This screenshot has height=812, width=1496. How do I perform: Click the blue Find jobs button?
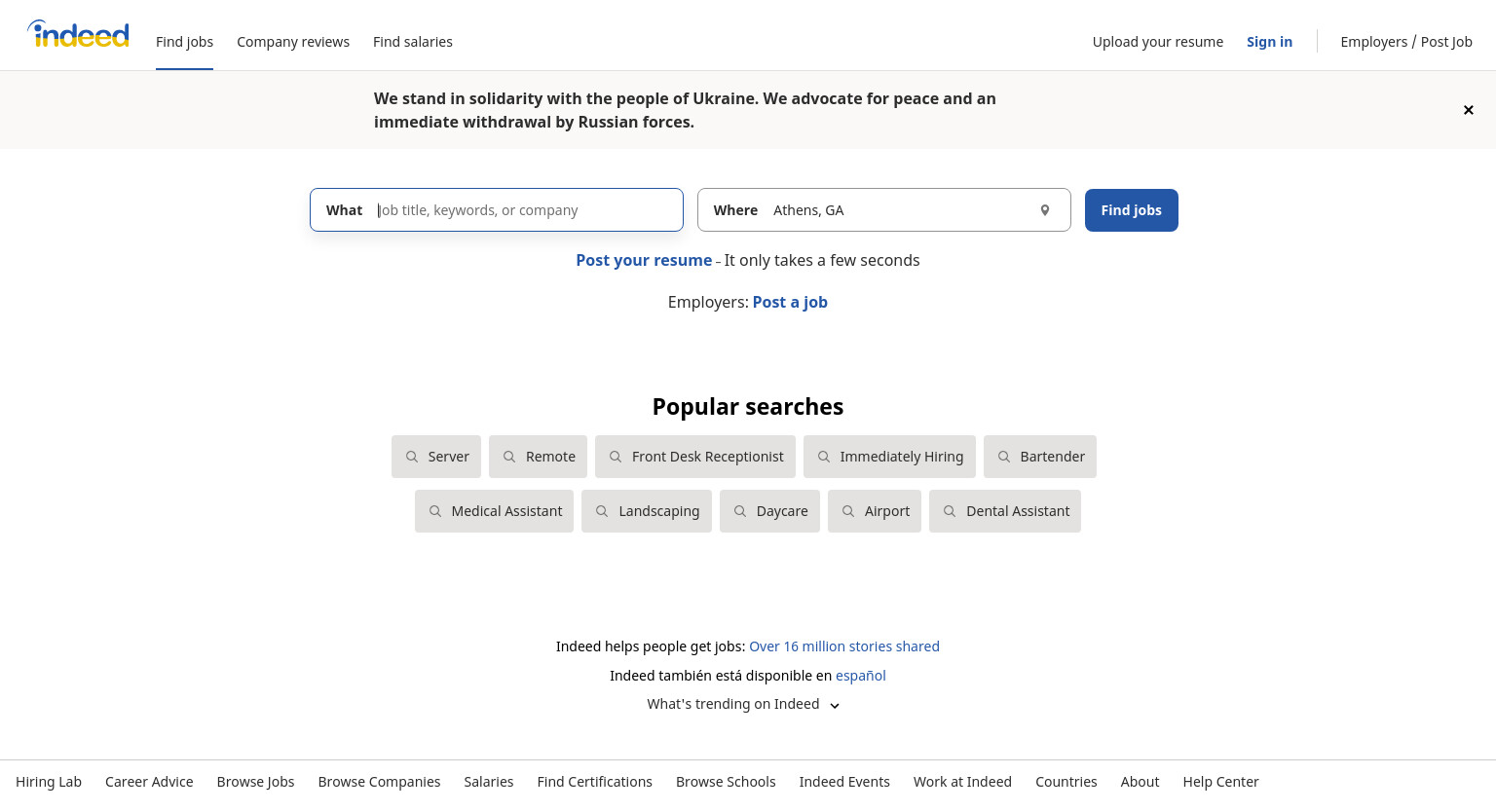[x=1132, y=210]
